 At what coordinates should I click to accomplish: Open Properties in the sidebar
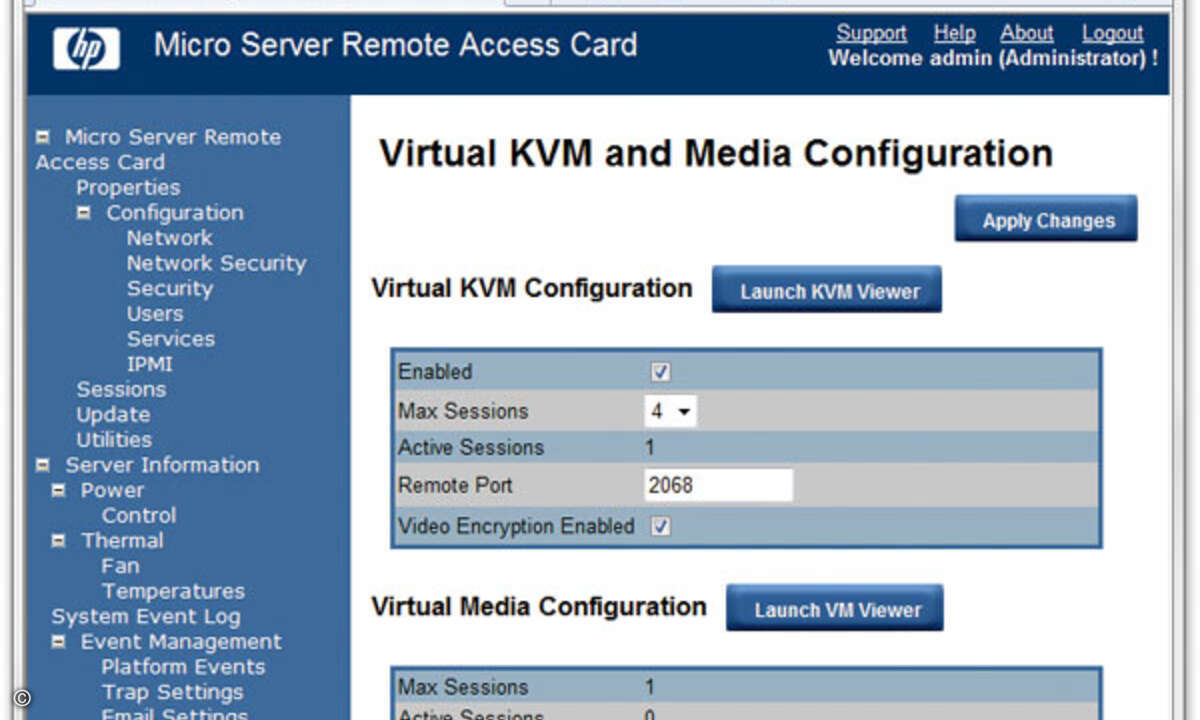pyautogui.click(x=128, y=188)
